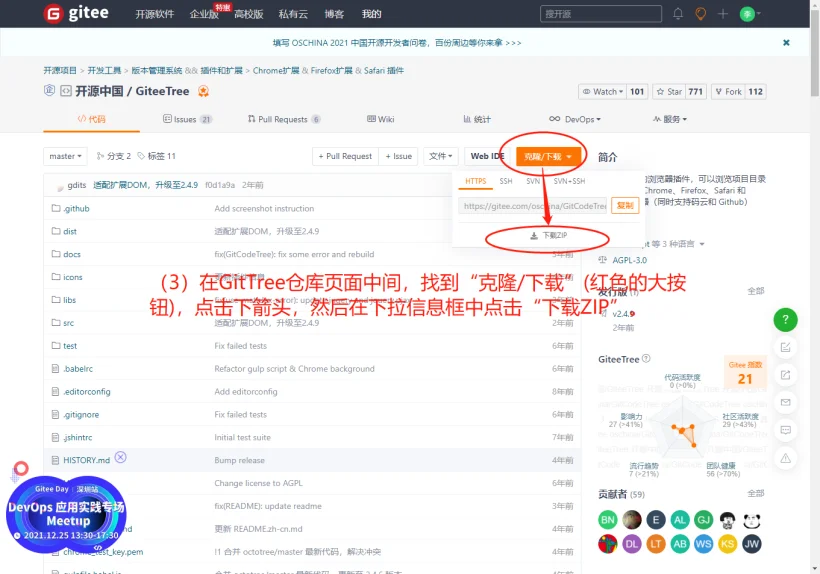Click the 标签 11 tags link

156,156
